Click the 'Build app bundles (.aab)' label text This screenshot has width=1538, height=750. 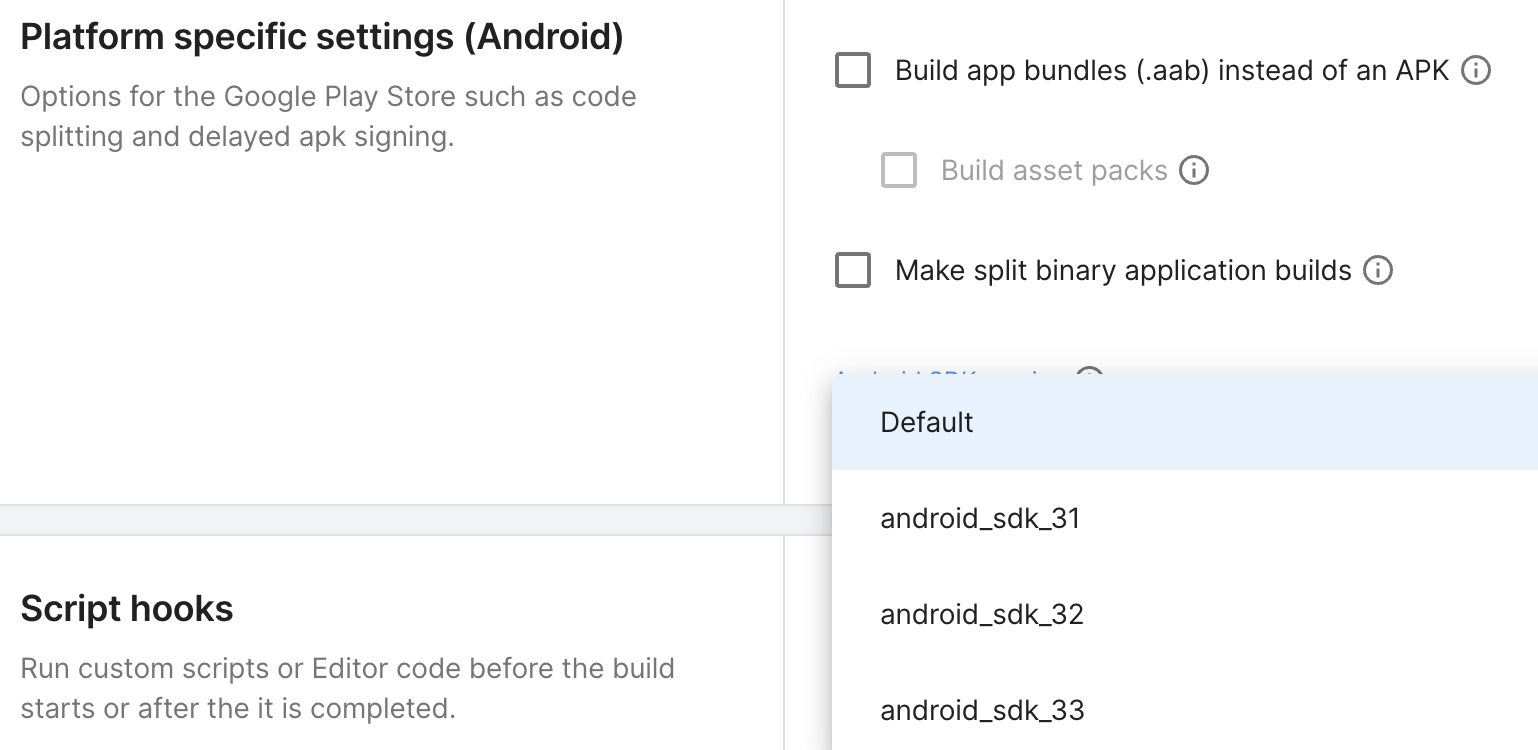click(1171, 71)
